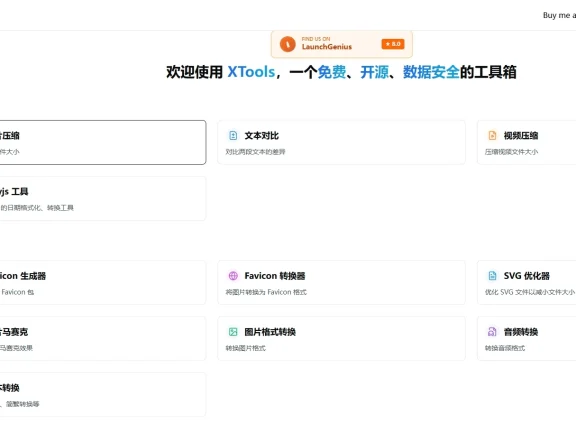Open the js 工具 date formatting card

click(103, 199)
